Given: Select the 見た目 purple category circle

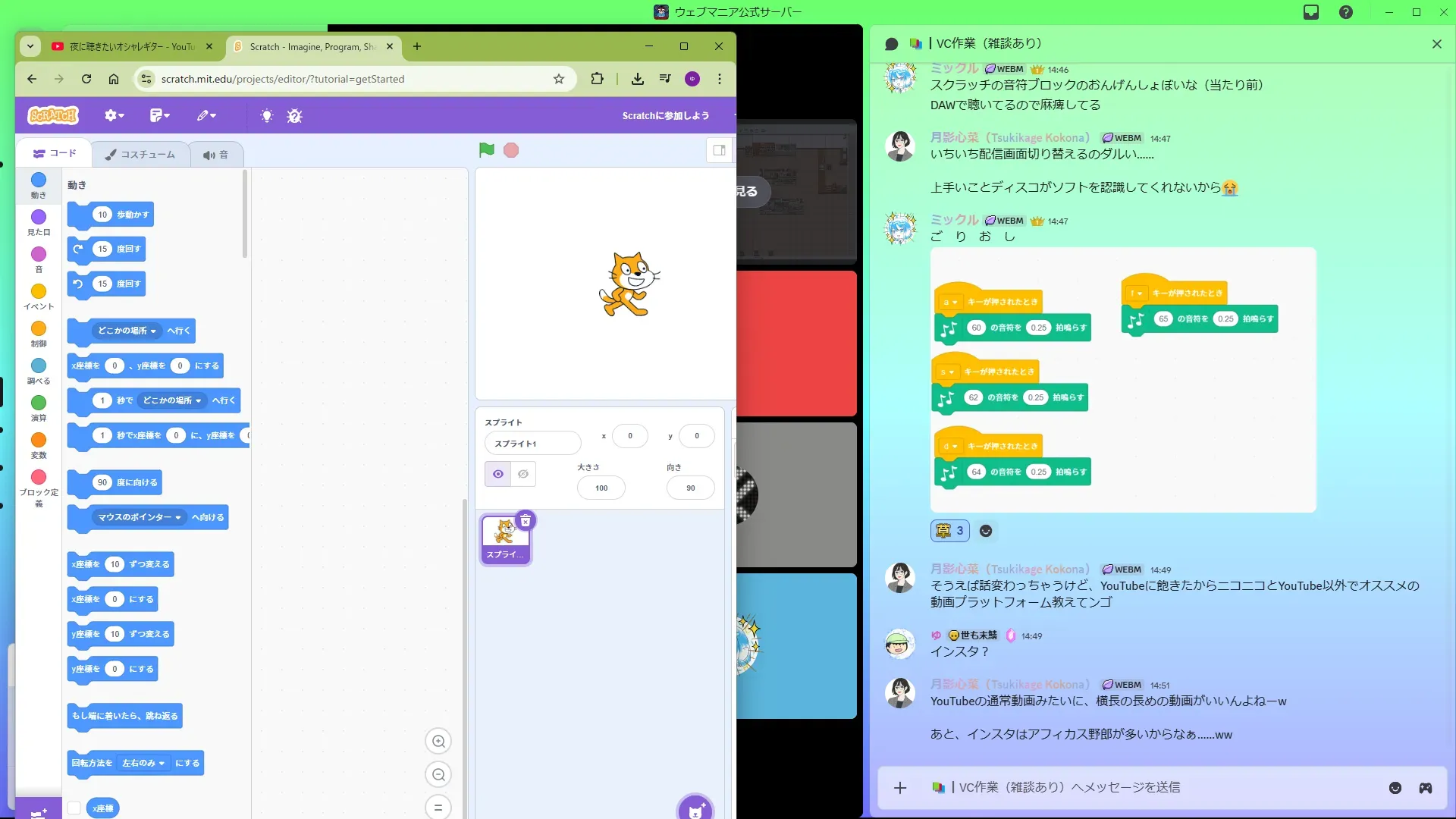Looking at the screenshot, I should coord(39,218).
